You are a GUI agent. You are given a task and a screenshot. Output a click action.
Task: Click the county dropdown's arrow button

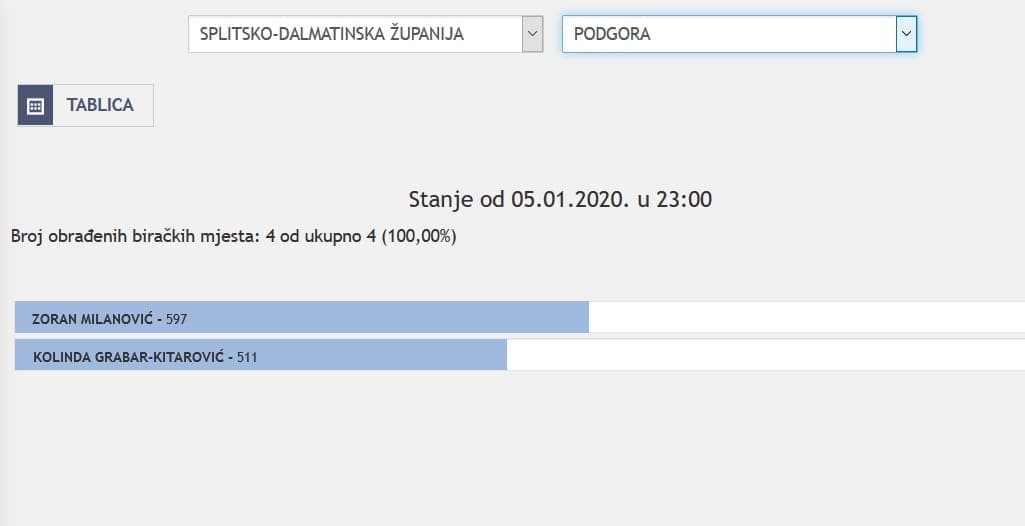point(532,34)
